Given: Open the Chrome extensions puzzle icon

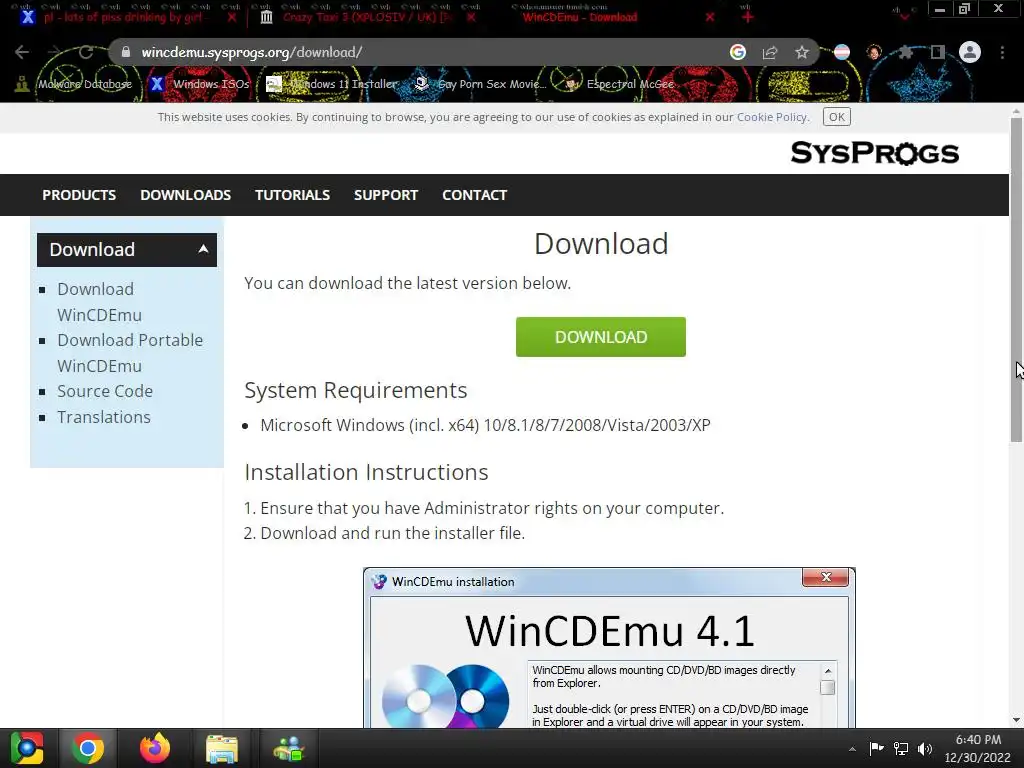Looking at the screenshot, I should pos(906,52).
